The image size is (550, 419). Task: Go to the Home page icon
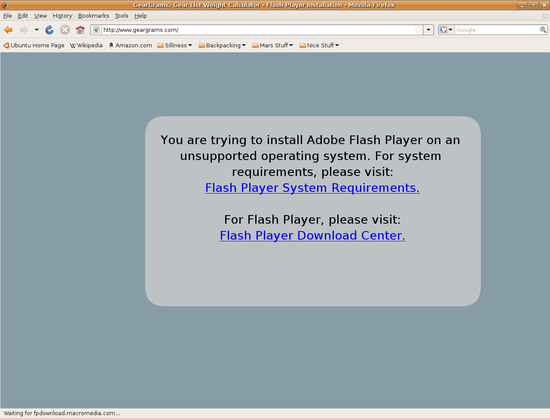[80, 30]
